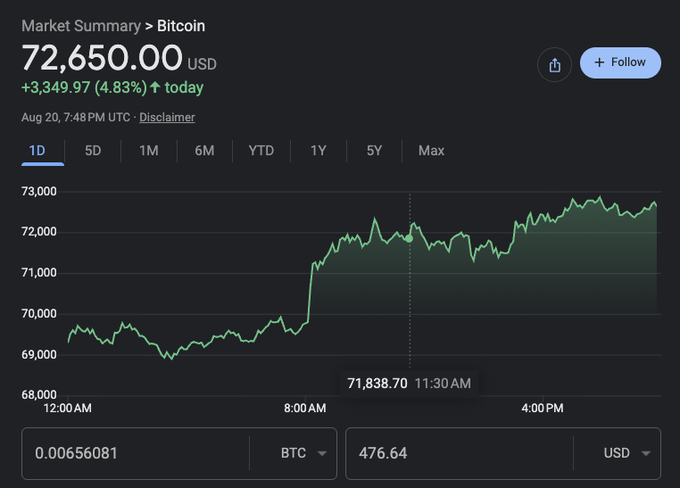The image size is (680, 488).
Task: Click the 8:00 AM axis label
Action: pyautogui.click(x=305, y=408)
